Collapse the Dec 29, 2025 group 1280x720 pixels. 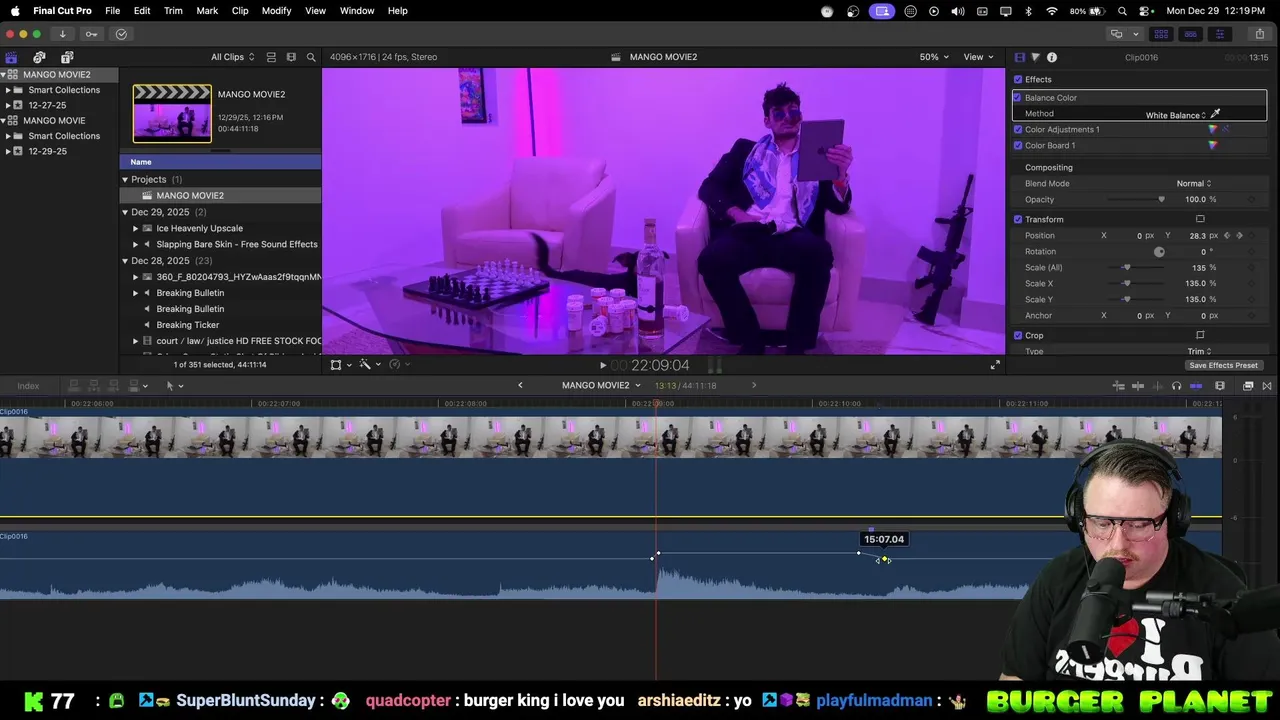[125, 212]
